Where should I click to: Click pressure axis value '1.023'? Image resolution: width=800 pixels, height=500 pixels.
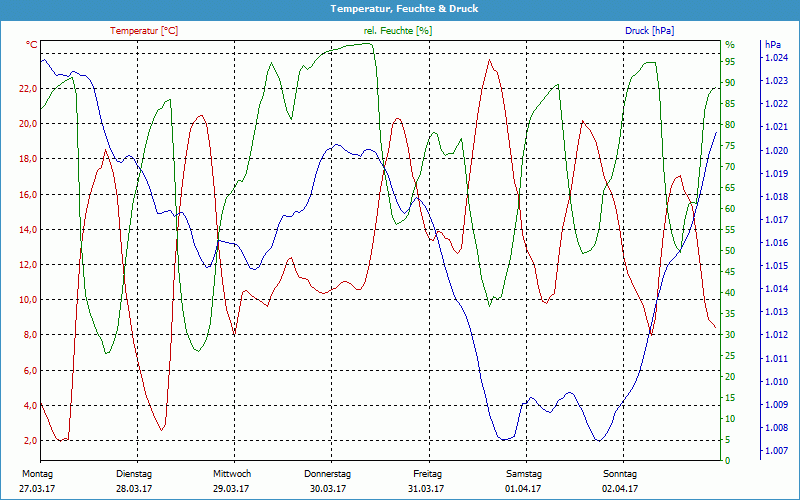[777, 81]
